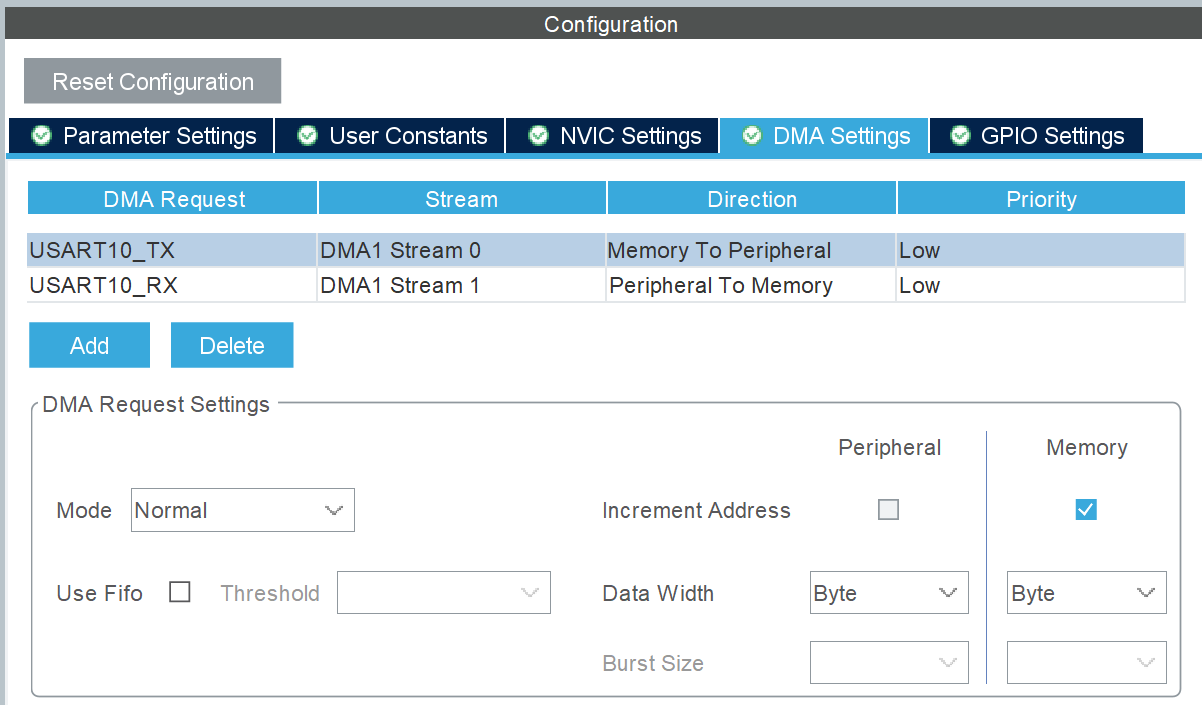The image size is (1202, 705).
Task: Open the NVIC Settings tab
Action: click(612, 136)
